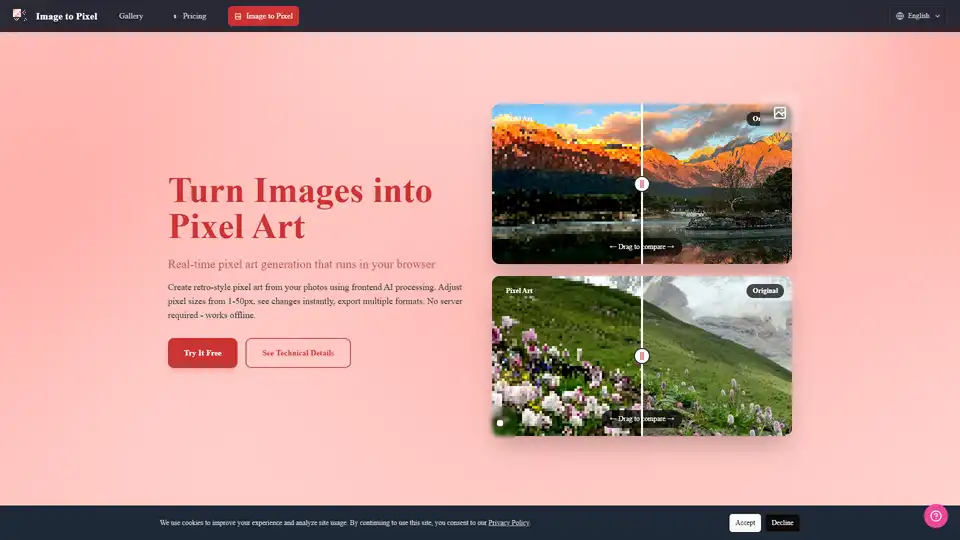Viewport: 960px width, 540px height.
Task: Click the Pixel Art label on meadow image
Action: click(519, 291)
